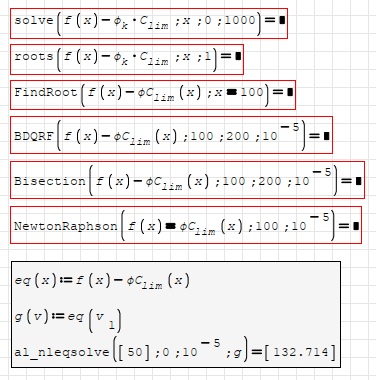Click the eq(x) definition line
The image size is (376, 380).
point(102,281)
